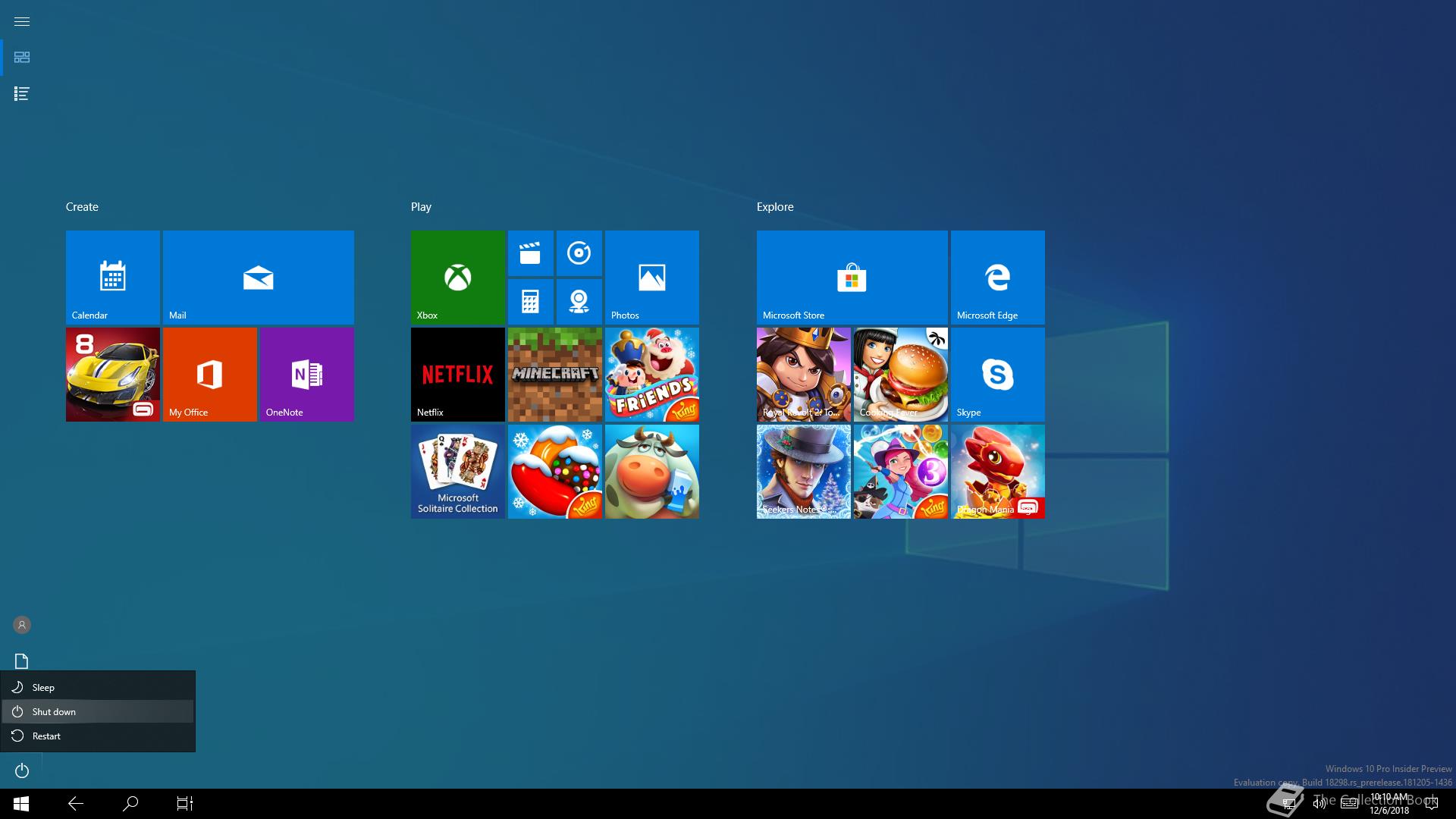
Task: Click the Windows Start button
Action: tap(21, 804)
